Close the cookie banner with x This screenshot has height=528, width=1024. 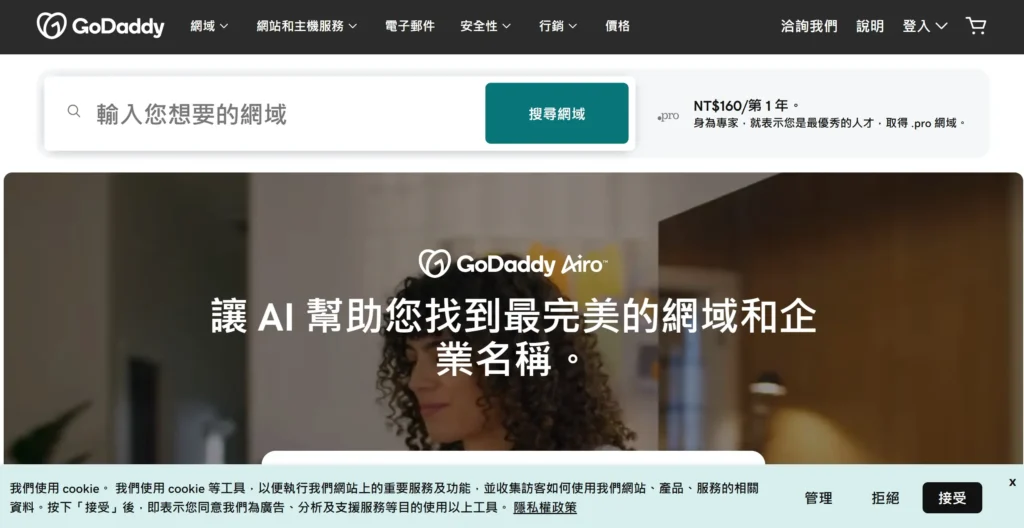tap(1012, 482)
